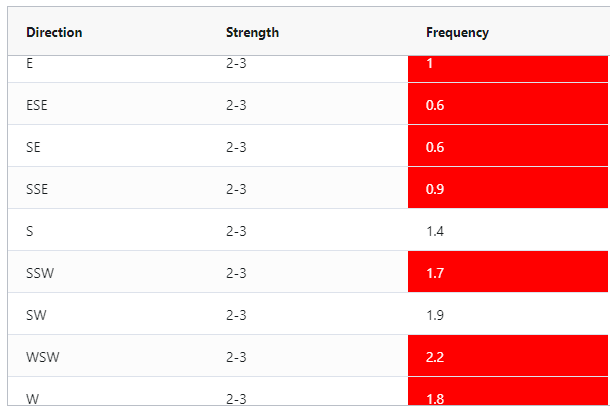Screen dimensions: 610x413
Task: Select the SSE direction cell
Action: tap(37, 189)
